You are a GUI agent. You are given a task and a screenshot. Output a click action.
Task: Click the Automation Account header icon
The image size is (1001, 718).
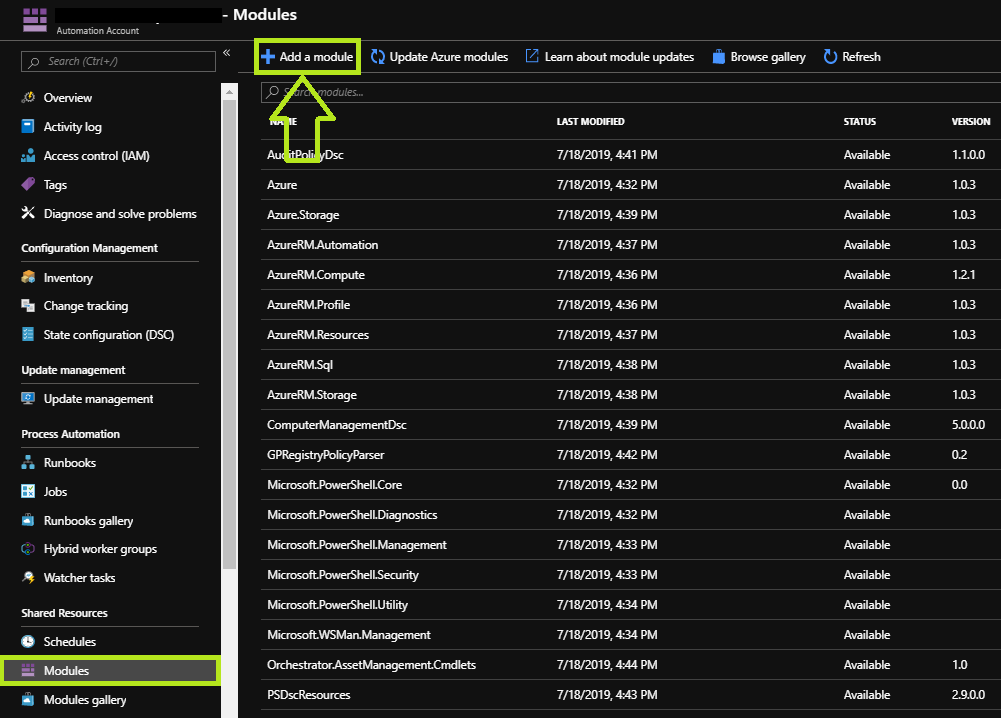coord(35,20)
